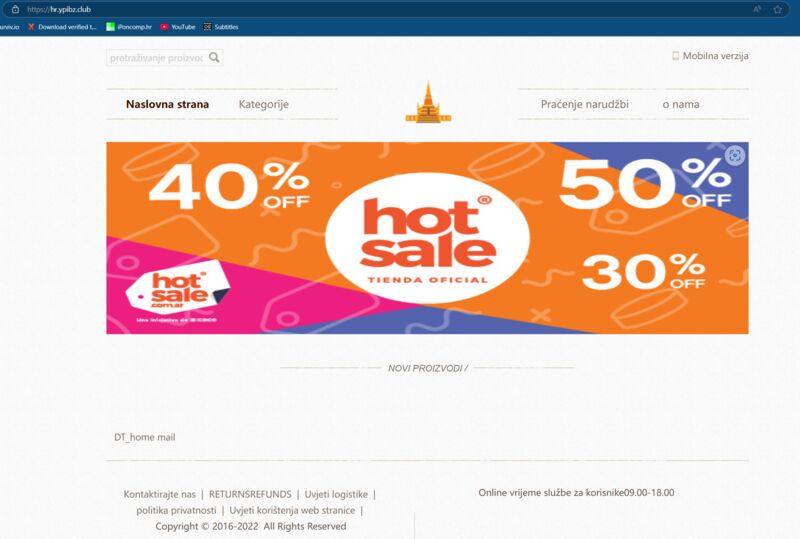Click the address bar lock icon

[x=15, y=9]
